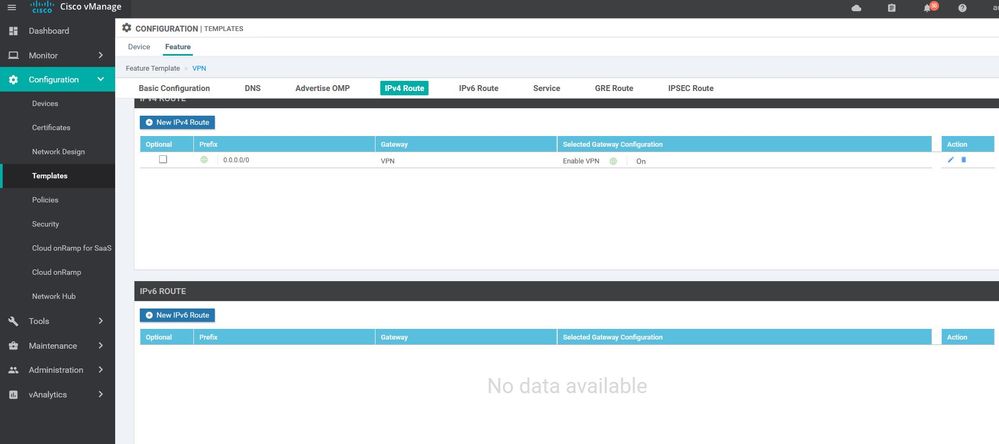The height and width of the screenshot is (444, 999).
Task: Open Certificates under Configuration
Action: coord(51,127)
